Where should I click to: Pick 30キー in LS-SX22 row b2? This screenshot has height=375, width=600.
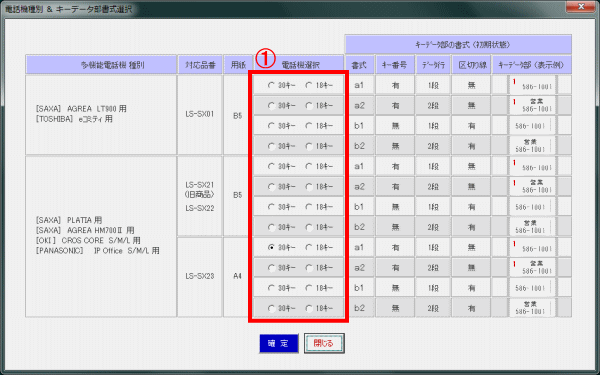pos(271,227)
